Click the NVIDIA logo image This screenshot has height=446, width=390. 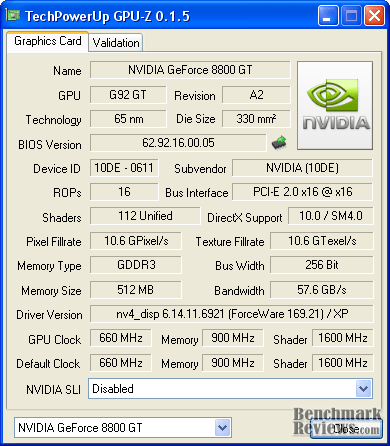(335, 105)
